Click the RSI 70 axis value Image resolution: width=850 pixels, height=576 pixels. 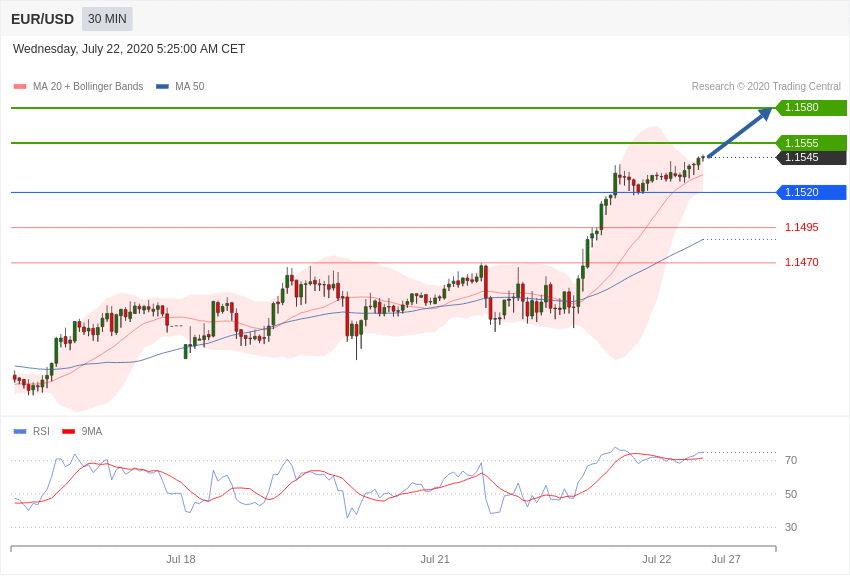(x=791, y=461)
